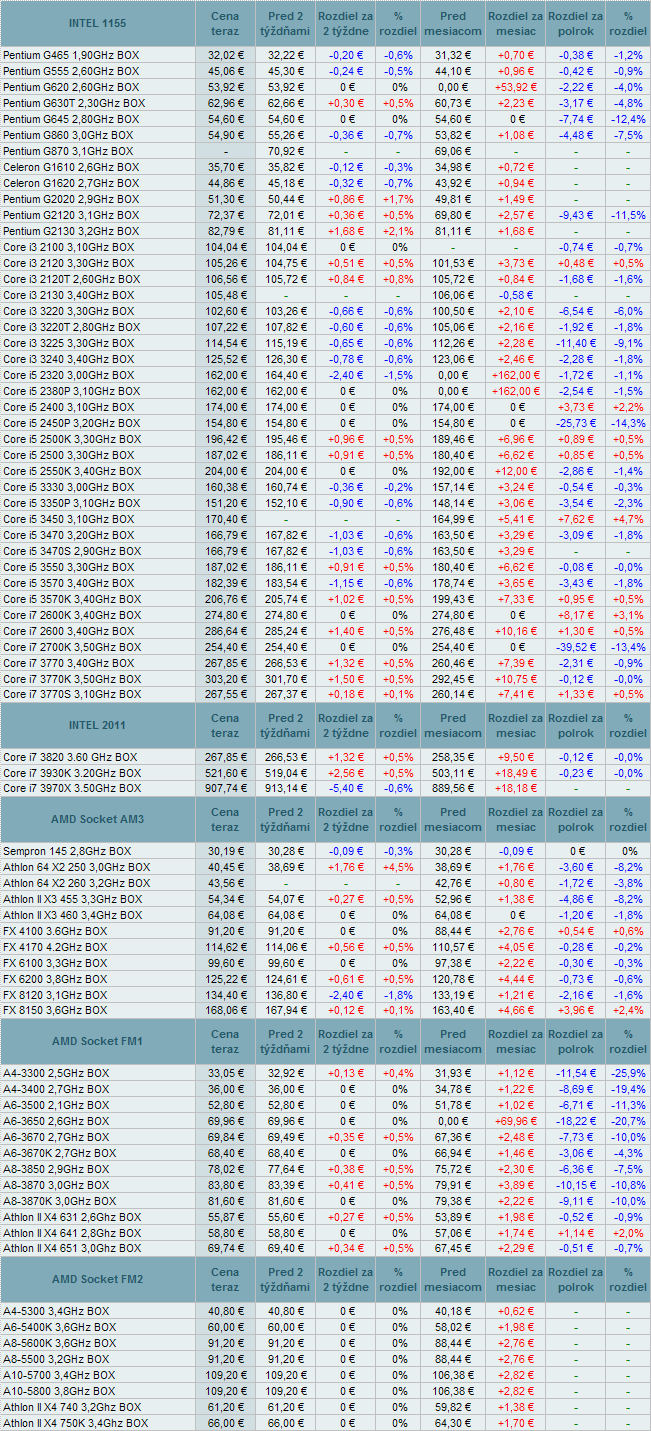The image size is (651, 1431).
Task: Click the AMD Socket FM2 section header
Action: click(97, 1279)
